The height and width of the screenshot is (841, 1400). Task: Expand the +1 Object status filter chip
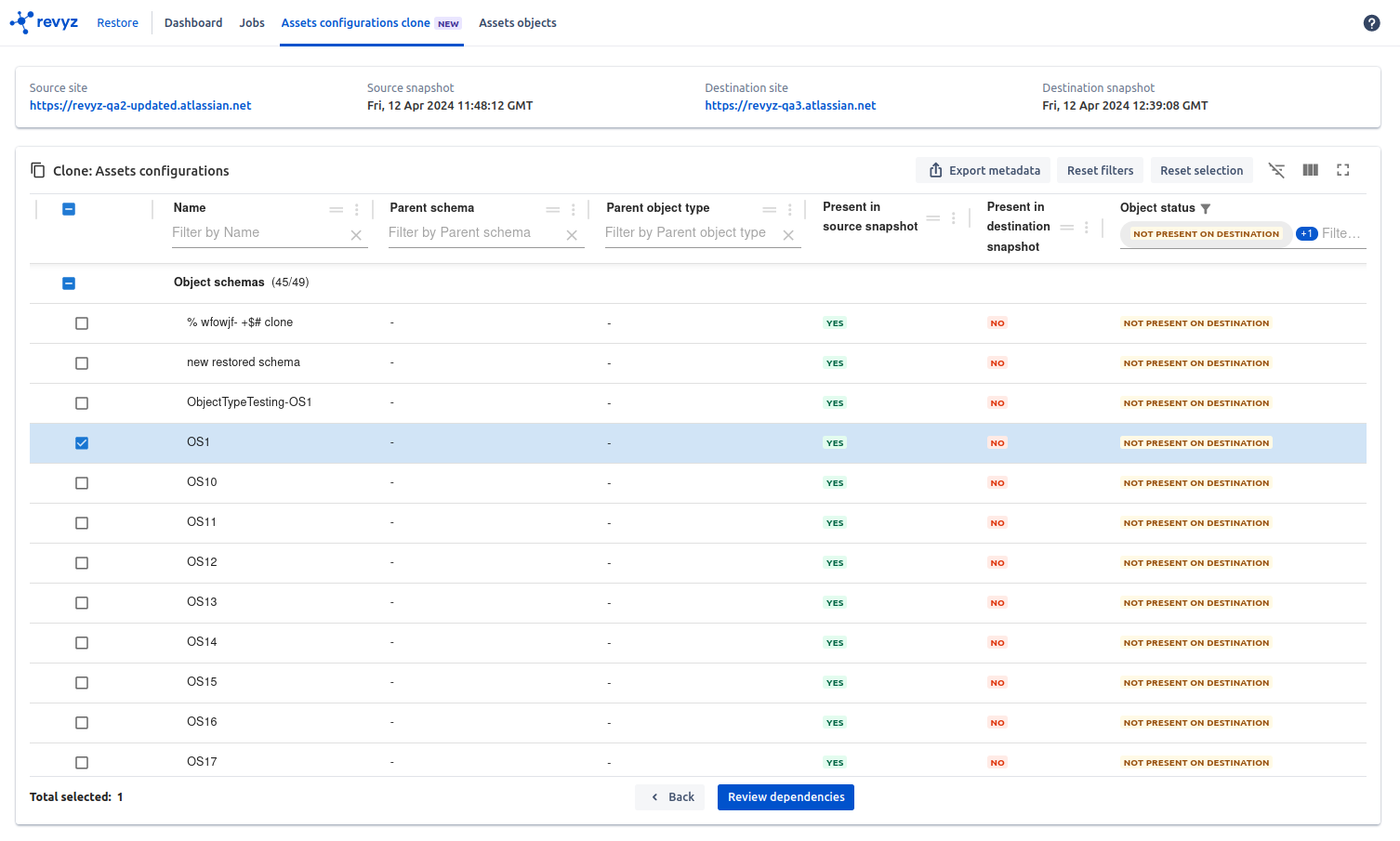tap(1306, 234)
